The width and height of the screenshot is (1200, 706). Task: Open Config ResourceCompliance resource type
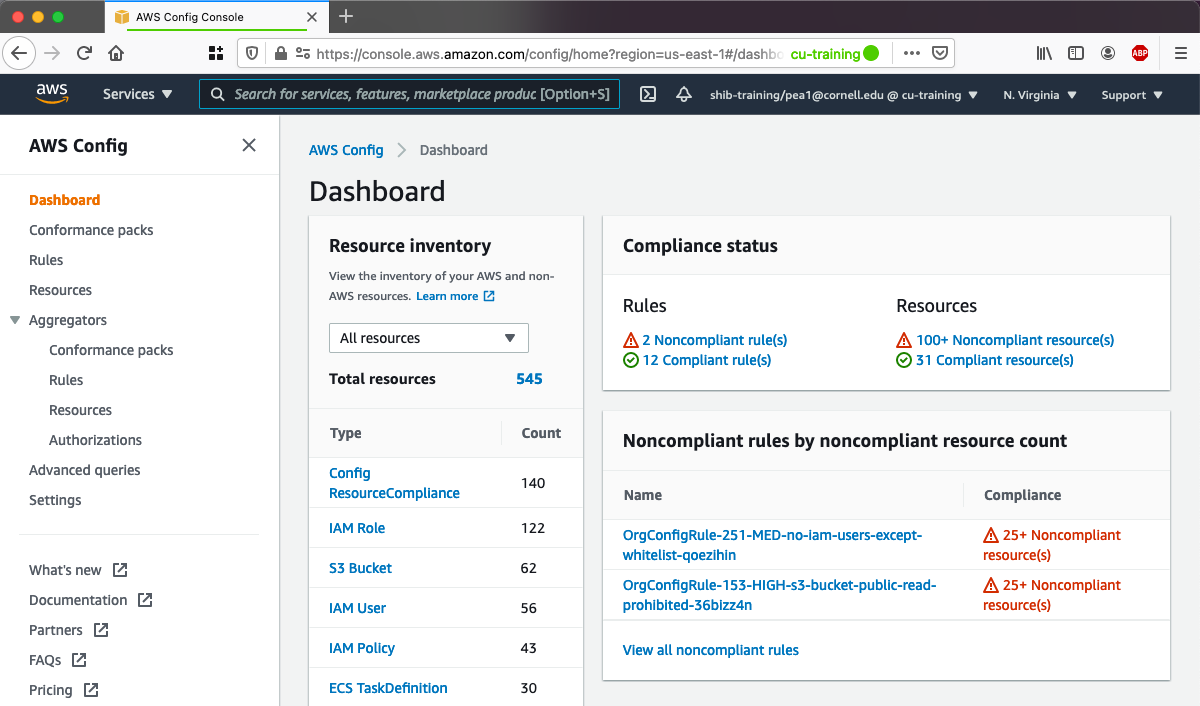pyautogui.click(x=394, y=483)
